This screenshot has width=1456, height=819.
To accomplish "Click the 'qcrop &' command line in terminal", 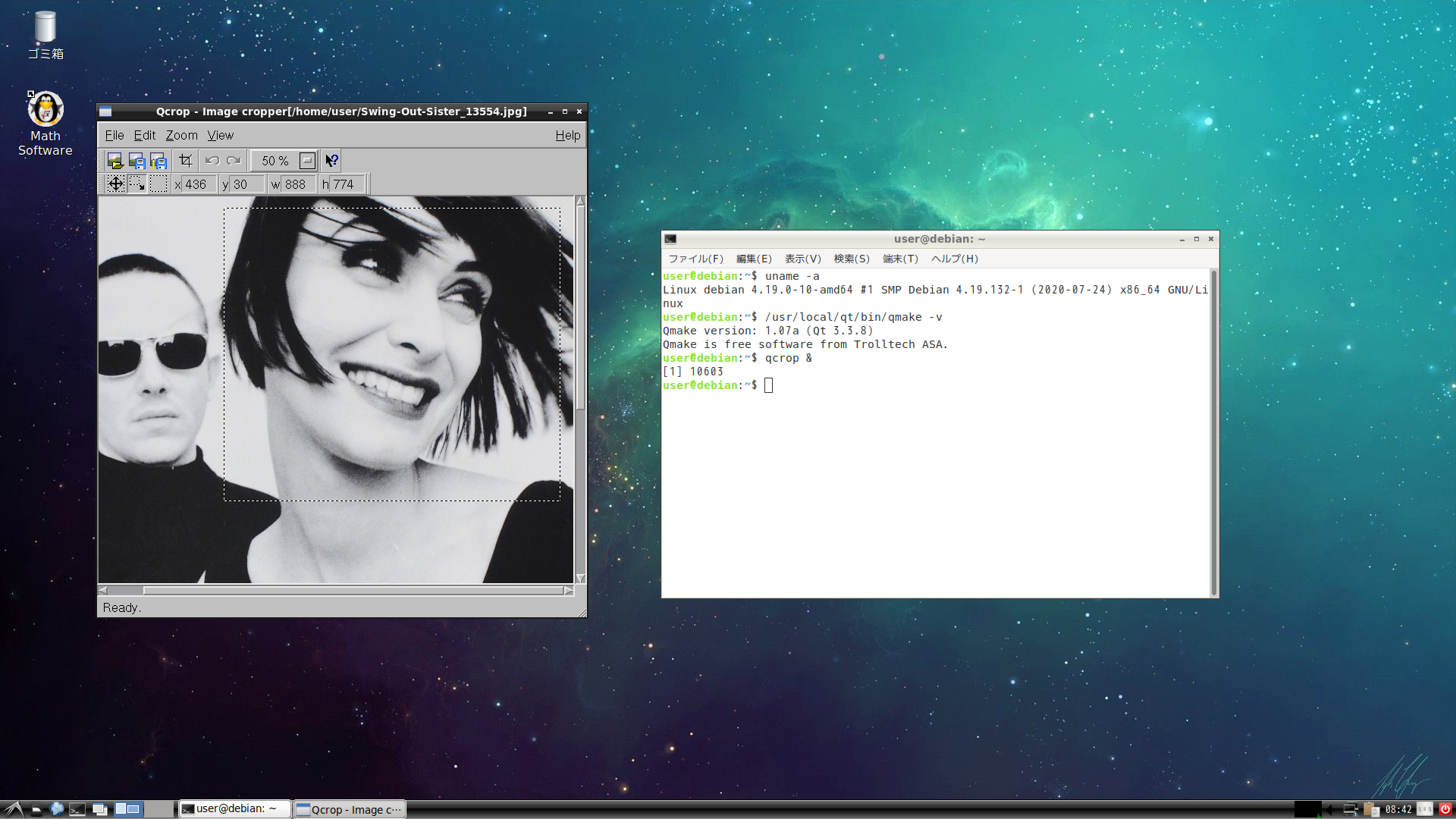I will (789, 358).
